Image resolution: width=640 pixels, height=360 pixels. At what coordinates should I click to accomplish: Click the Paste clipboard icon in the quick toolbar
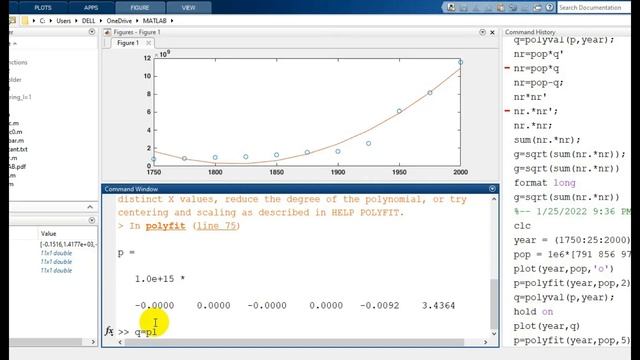click(x=501, y=7)
